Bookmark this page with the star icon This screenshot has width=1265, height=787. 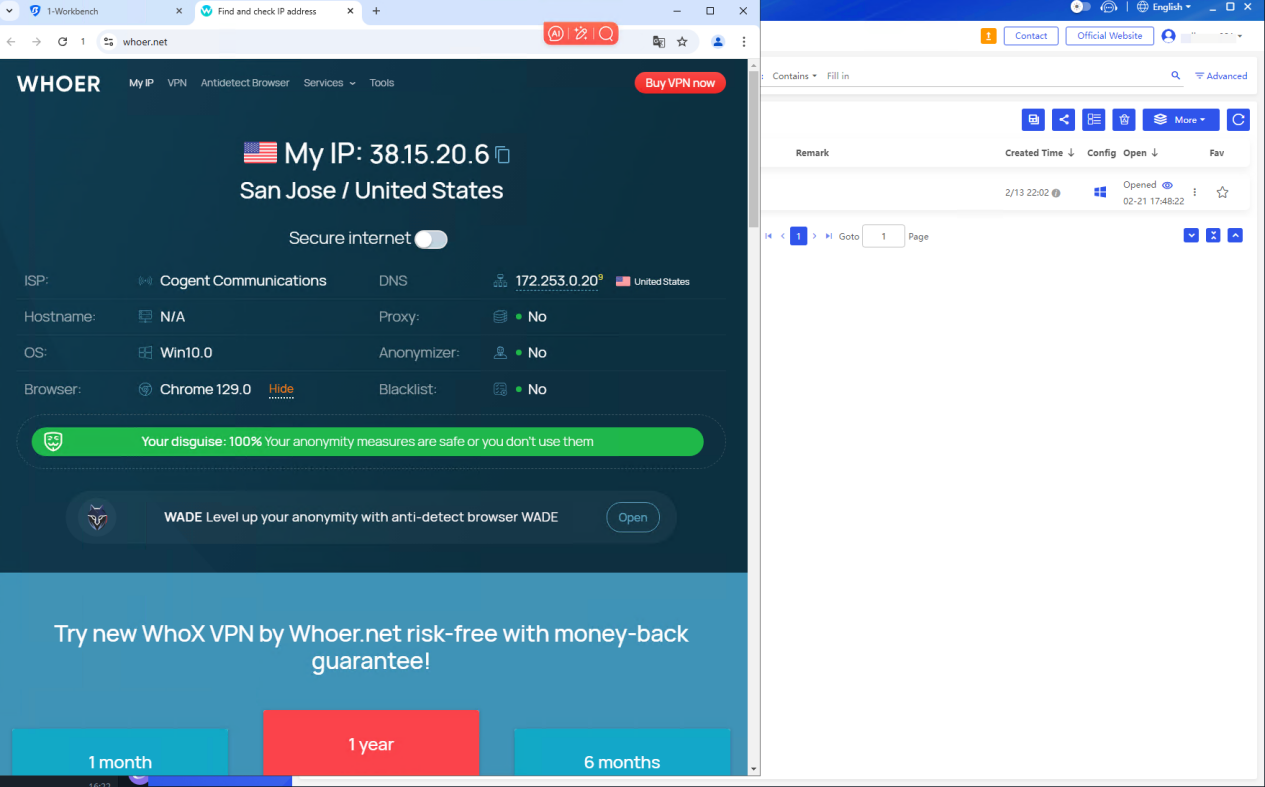tap(682, 42)
